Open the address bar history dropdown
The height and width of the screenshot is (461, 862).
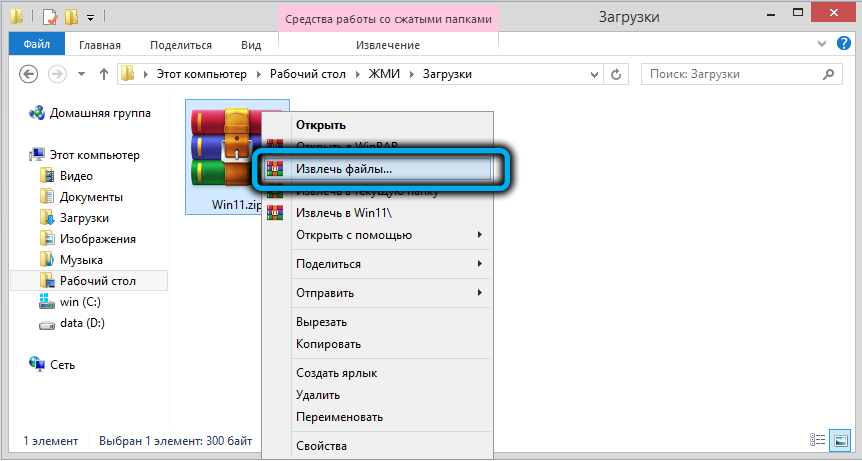(x=593, y=74)
